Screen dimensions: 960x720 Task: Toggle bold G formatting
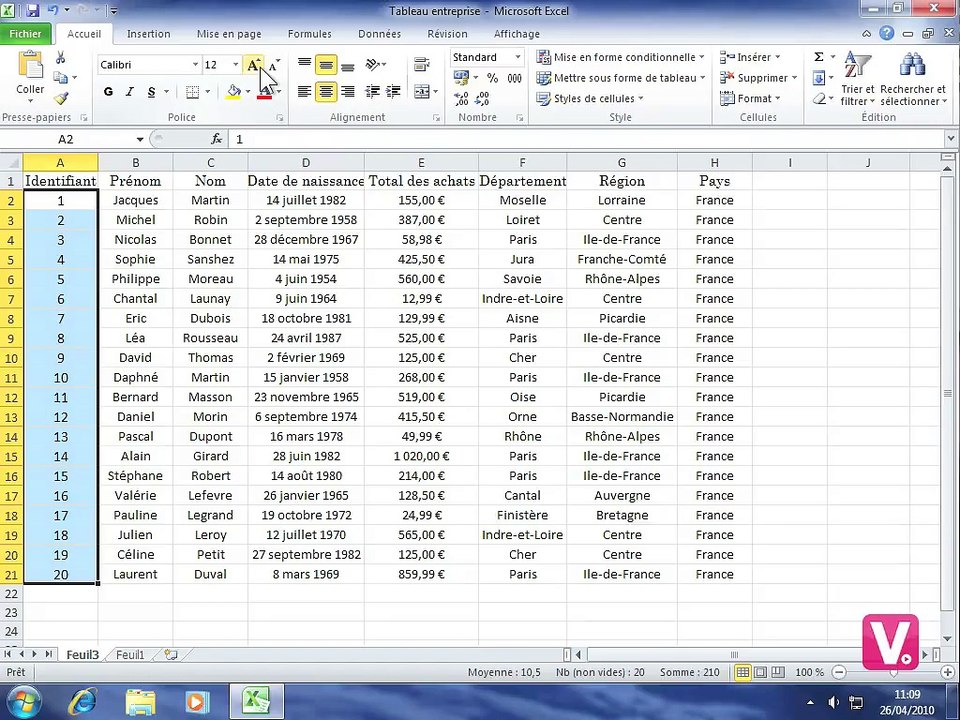[108, 92]
